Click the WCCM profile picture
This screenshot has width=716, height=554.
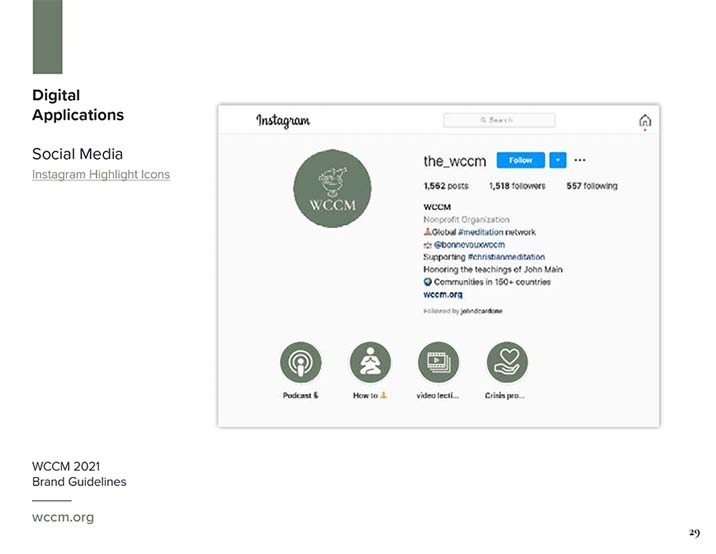[x=332, y=188]
